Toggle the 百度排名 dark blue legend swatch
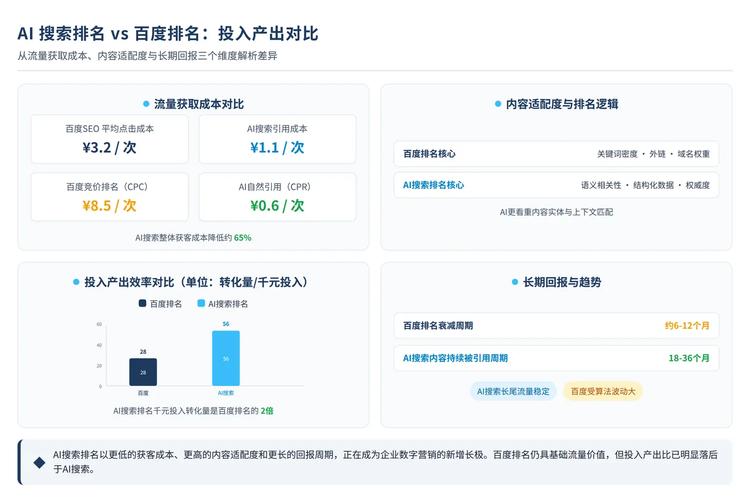The width and height of the screenshot is (750, 500). pyautogui.click(x=143, y=303)
